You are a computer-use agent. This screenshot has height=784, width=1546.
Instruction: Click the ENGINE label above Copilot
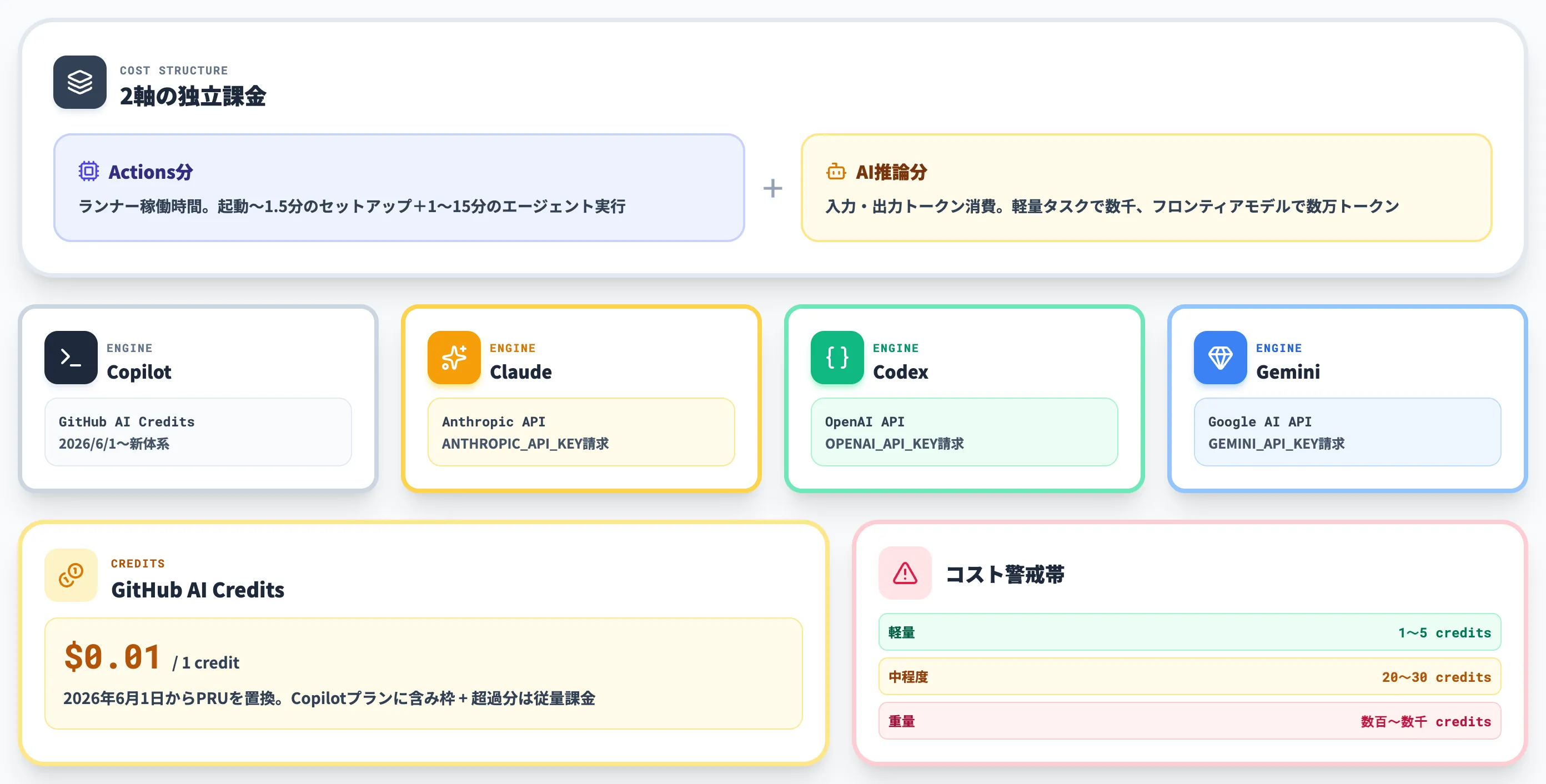tap(129, 348)
